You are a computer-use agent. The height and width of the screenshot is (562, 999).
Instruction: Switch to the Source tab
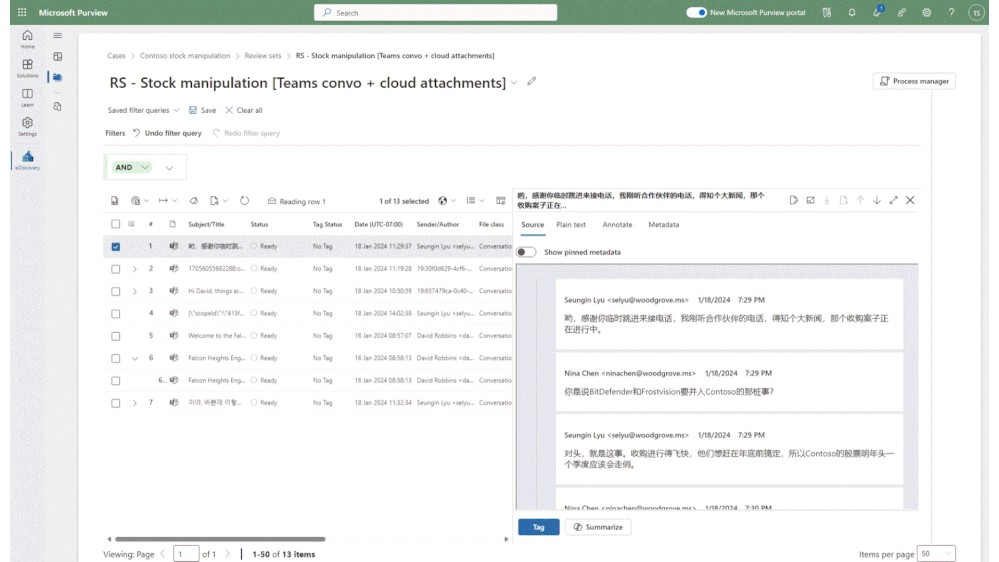click(x=532, y=225)
